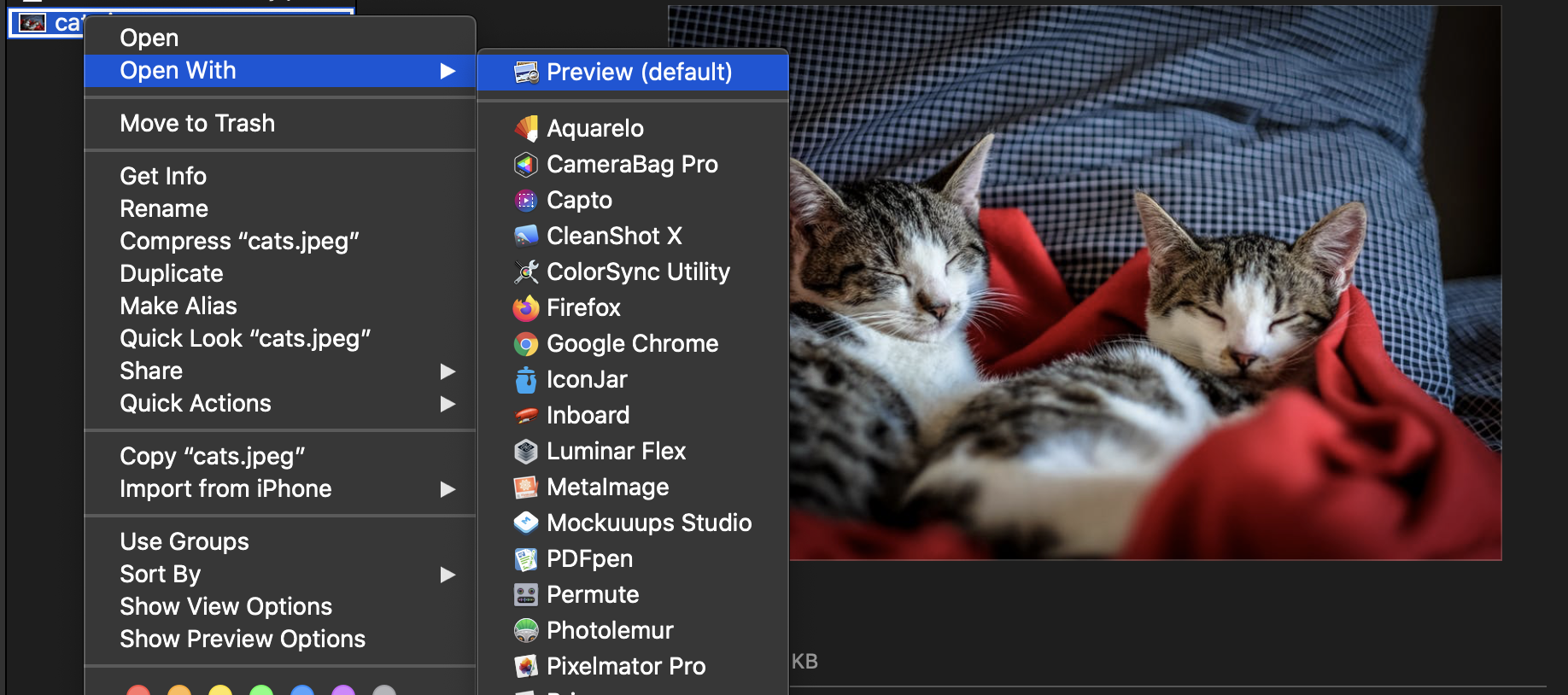Expand Import from iPhone submenu arrow

click(x=448, y=489)
